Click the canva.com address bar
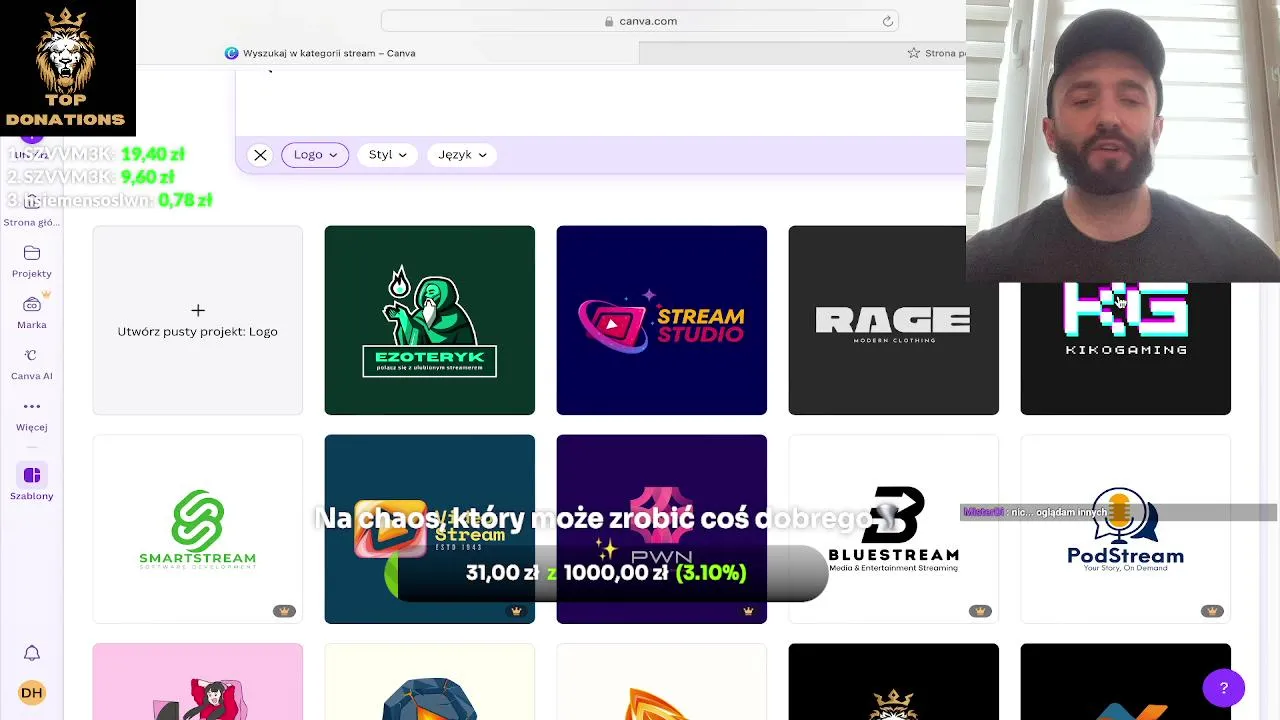 (640, 21)
